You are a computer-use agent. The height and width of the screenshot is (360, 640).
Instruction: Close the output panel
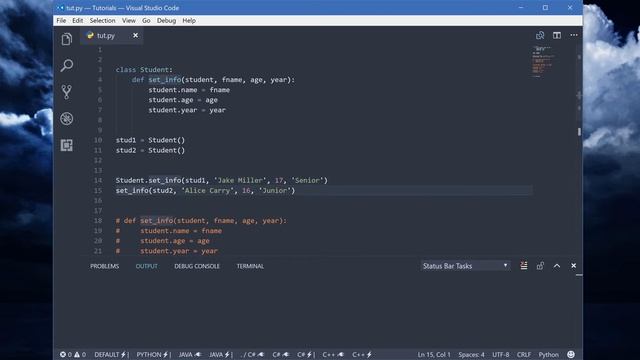coord(573,266)
